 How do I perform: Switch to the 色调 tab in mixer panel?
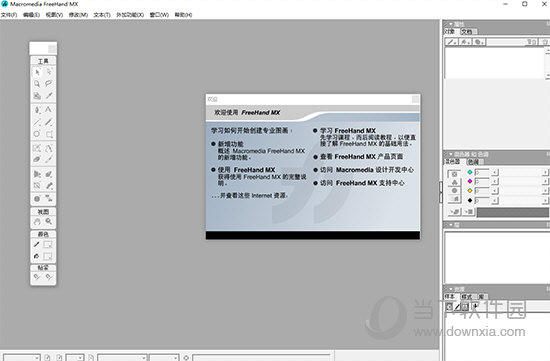click(x=473, y=162)
